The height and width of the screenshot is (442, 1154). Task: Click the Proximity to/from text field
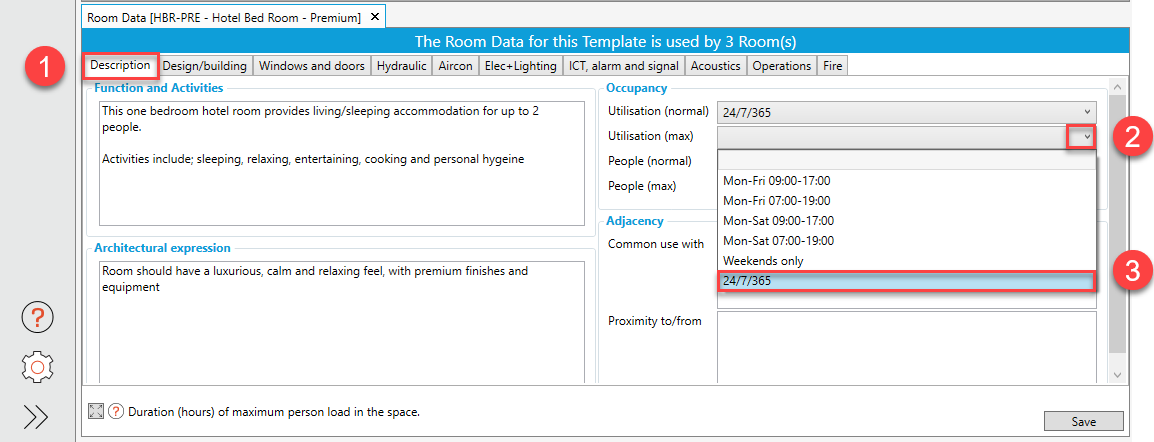tap(907, 345)
